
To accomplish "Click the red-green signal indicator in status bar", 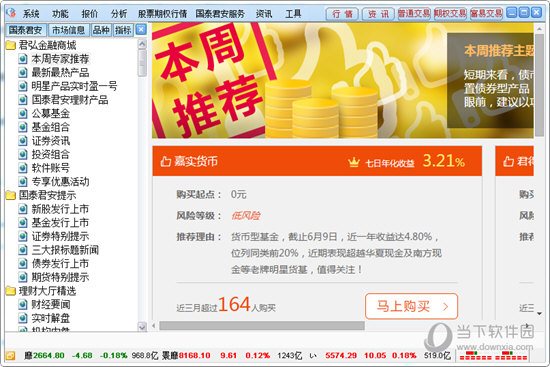I will tap(494, 355).
